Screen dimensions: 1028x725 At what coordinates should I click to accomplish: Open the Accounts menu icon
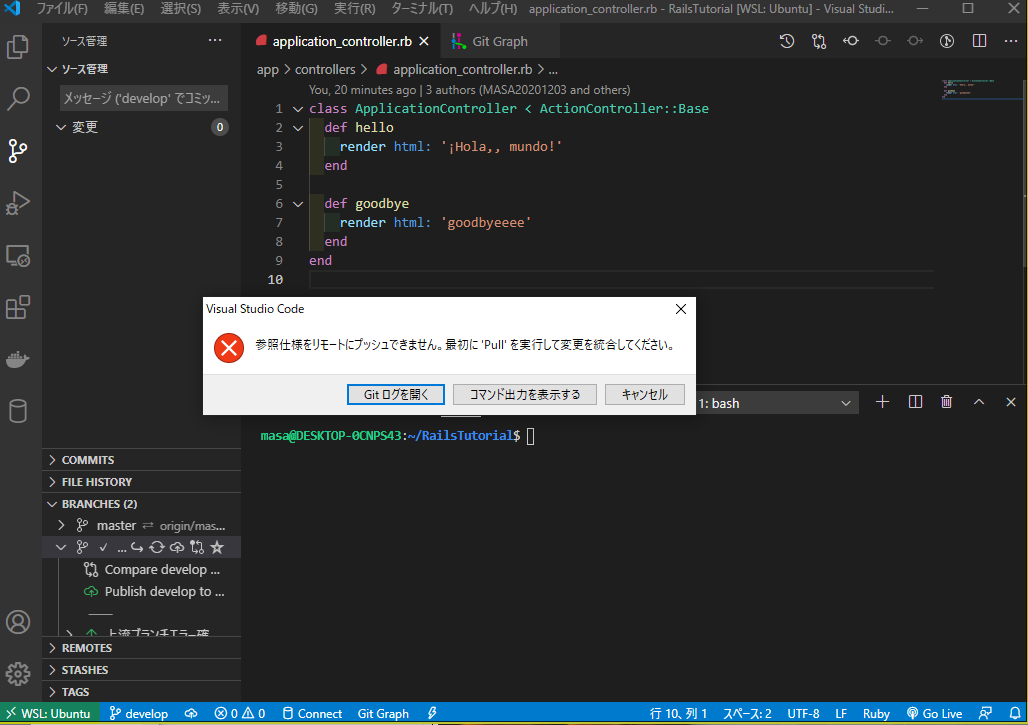point(18,622)
